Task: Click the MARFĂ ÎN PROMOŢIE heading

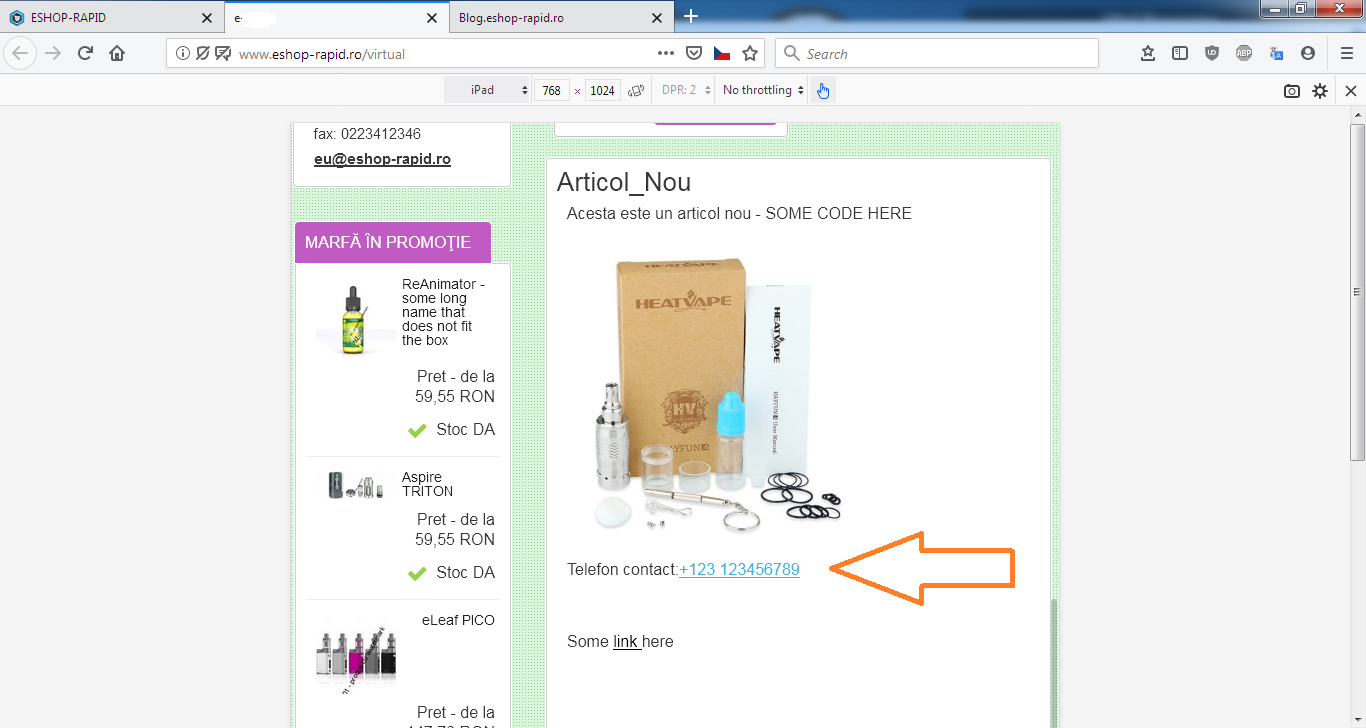Action: click(388, 242)
